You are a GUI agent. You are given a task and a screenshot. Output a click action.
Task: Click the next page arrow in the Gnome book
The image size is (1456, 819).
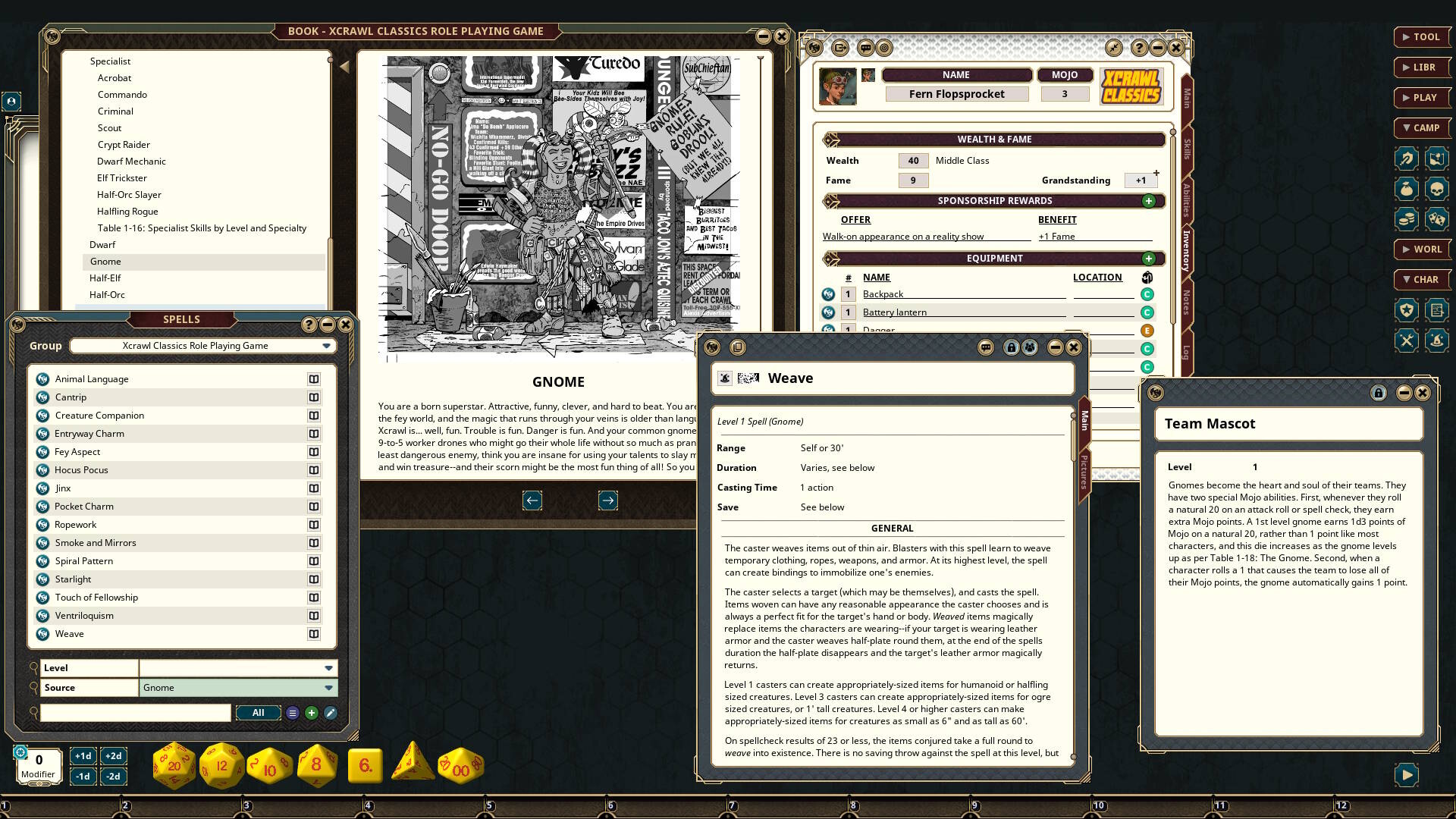coord(607,500)
